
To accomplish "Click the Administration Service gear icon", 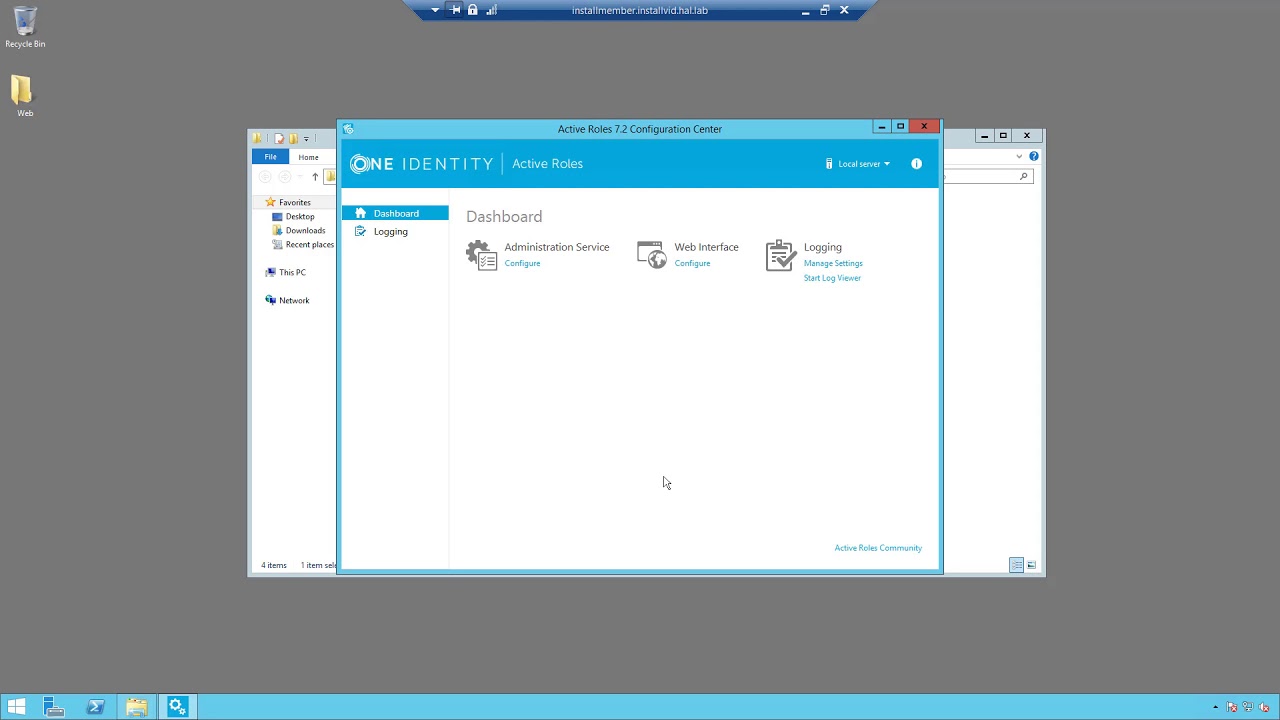I will click(481, 255).
